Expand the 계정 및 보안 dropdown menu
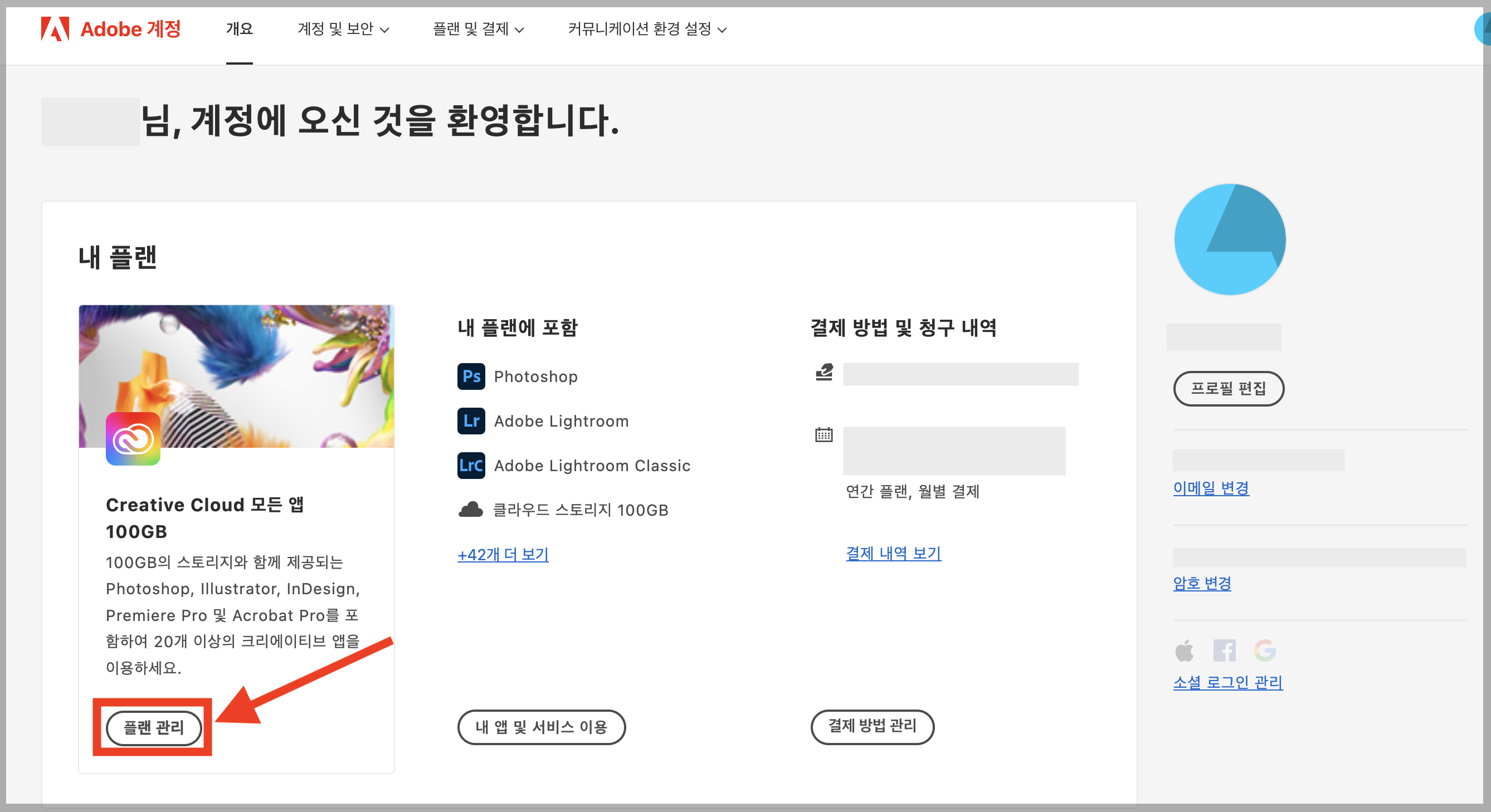Viewport: 1491px width, 812px height. click(343, 29)
